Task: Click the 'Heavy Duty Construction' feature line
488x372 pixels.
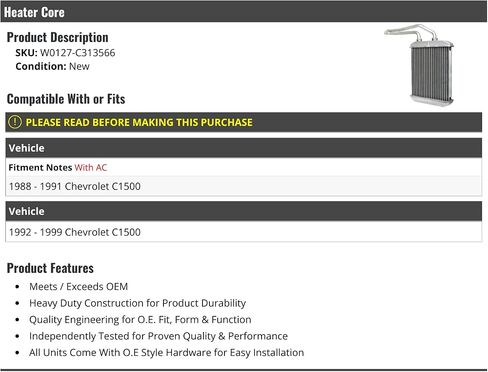Action: tap(137, 303)
